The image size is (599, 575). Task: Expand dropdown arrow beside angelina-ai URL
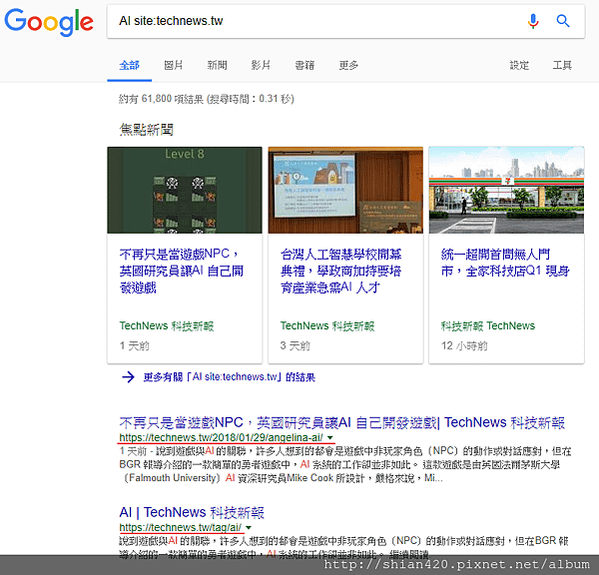330,438
